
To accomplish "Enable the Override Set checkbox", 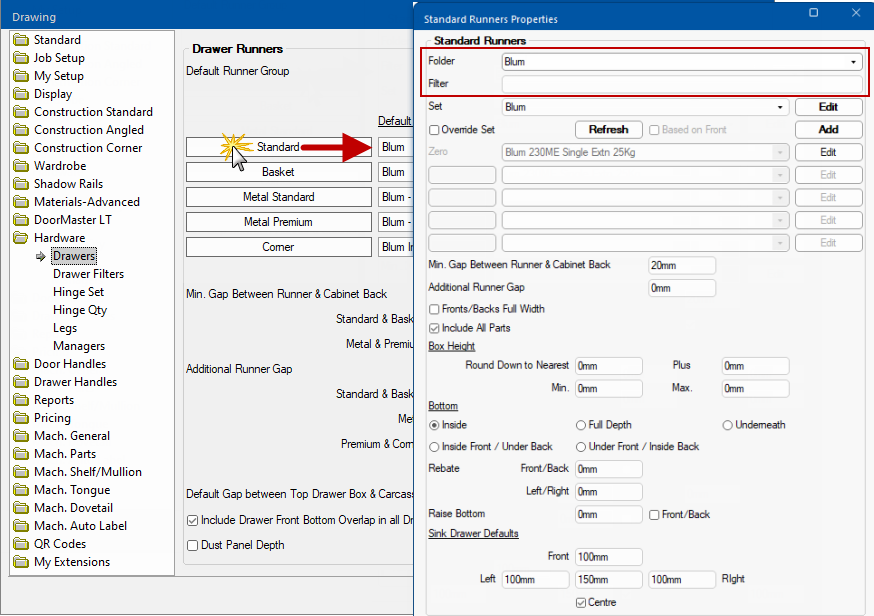I will (434, 130).
